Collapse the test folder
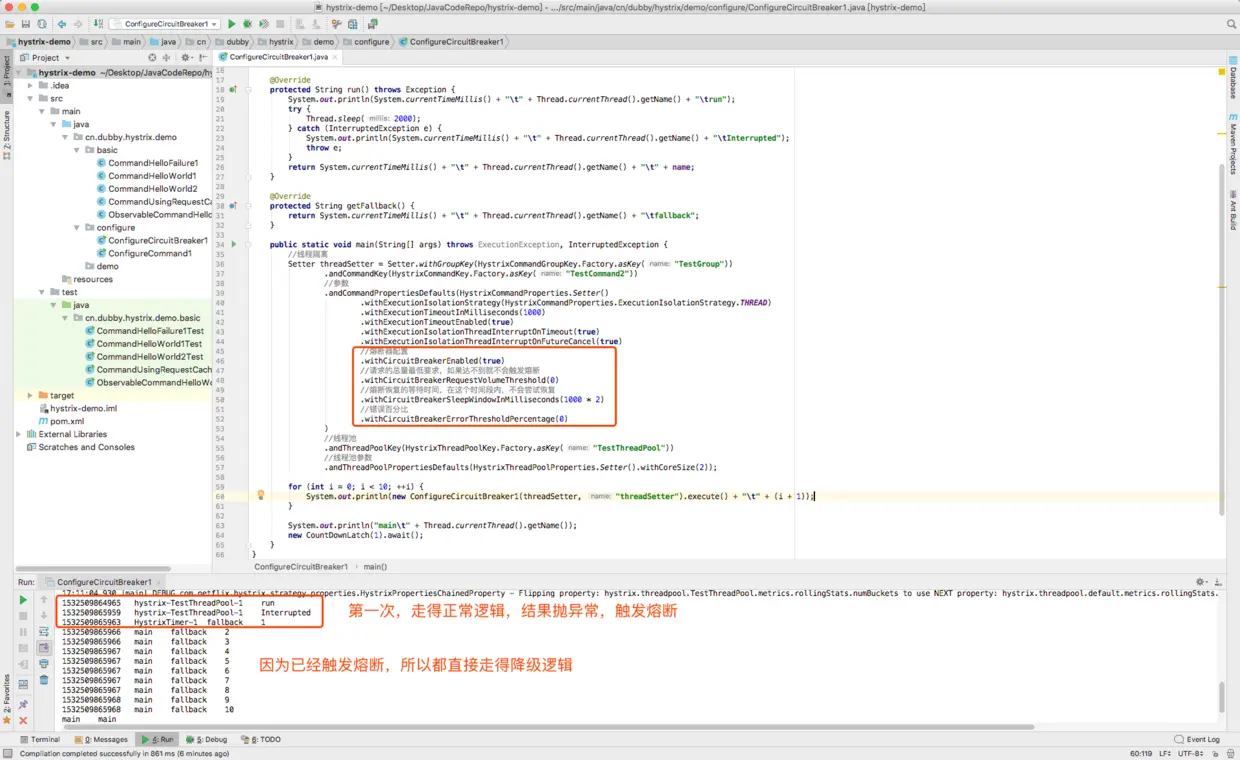Image resolution: width=1240 pixels, height=760 pixels. (42, 292)
